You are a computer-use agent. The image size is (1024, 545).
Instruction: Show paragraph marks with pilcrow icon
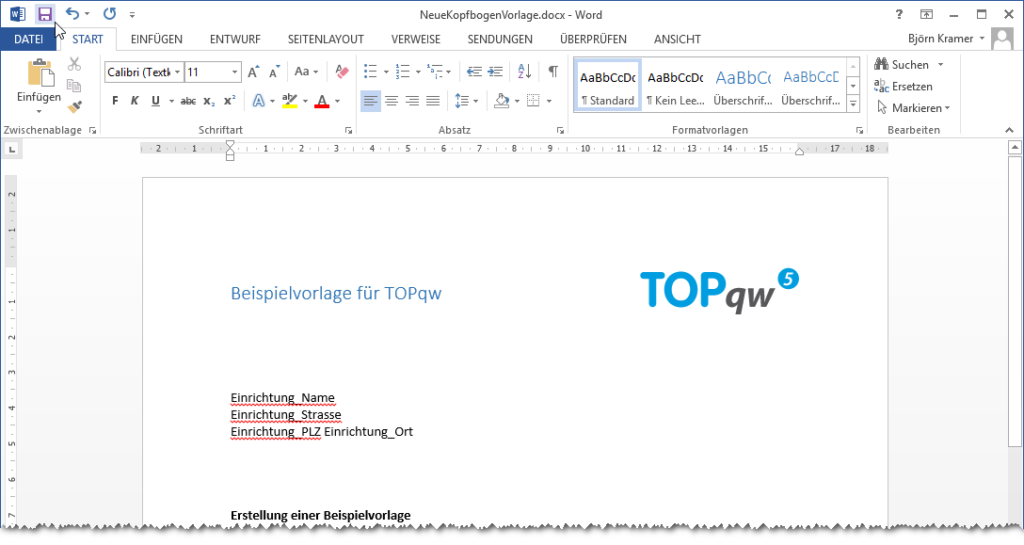click(552, 72)
